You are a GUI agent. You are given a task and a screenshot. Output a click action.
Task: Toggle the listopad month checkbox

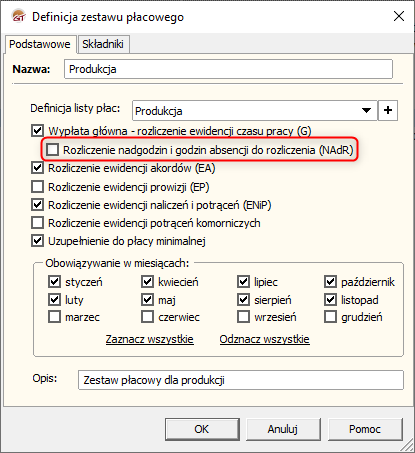[x=330, y=299]
